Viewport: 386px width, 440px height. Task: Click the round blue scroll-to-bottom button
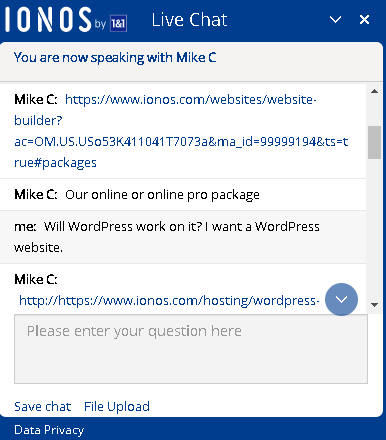point(341,299)
